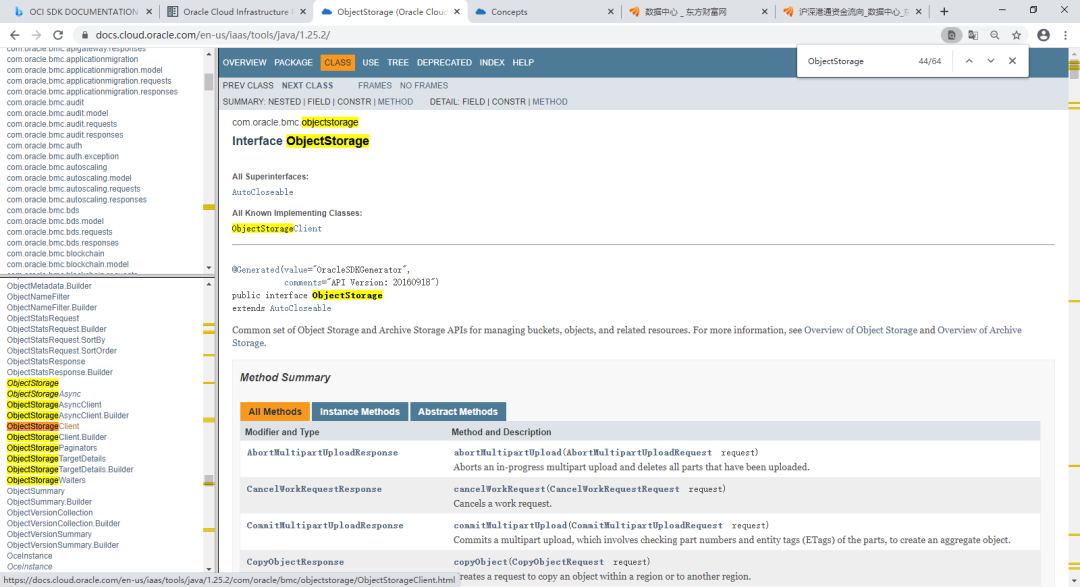Open the USE navigation item

point(371,63)
